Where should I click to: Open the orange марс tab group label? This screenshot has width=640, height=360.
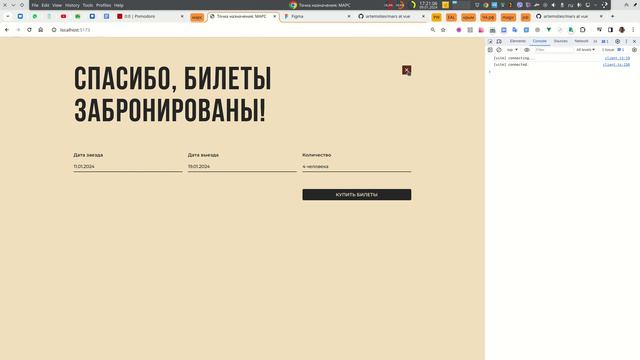click(x=197, y=17)
